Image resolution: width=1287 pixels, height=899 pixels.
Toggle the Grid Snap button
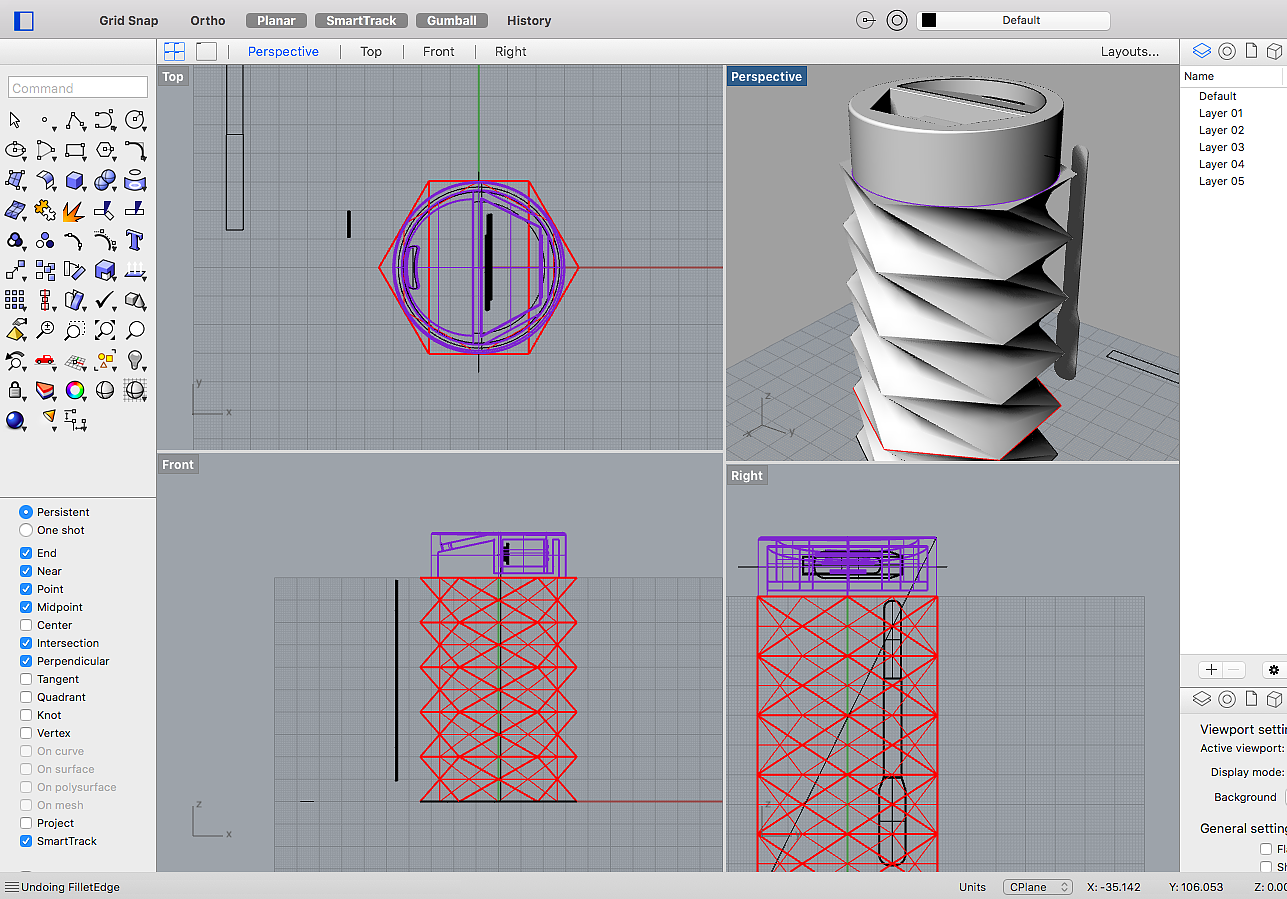[129, 20]
